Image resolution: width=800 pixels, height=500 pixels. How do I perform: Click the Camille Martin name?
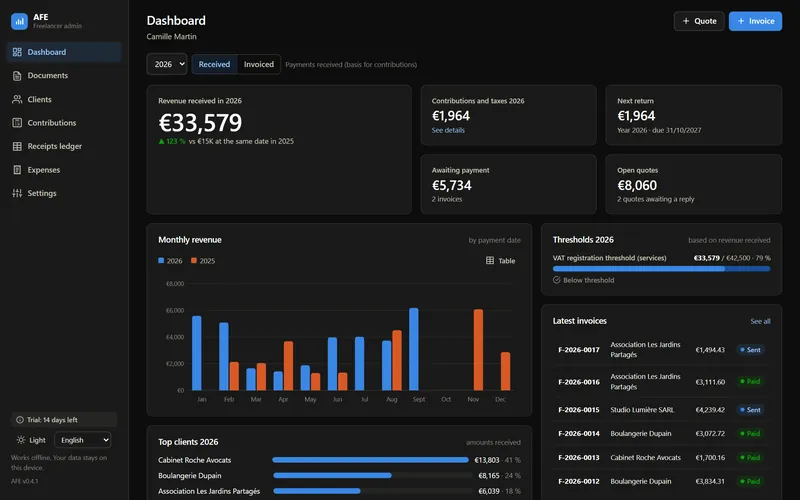pyautogui.click(x=171, y=37)
